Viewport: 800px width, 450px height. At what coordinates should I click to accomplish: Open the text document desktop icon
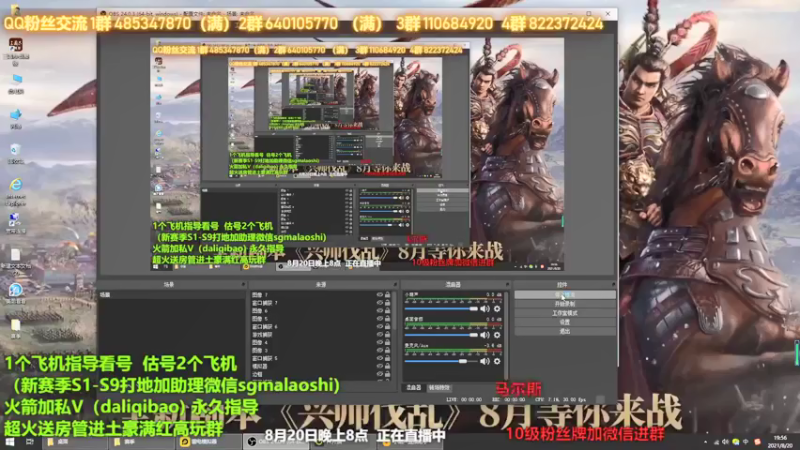coord(16,258)
